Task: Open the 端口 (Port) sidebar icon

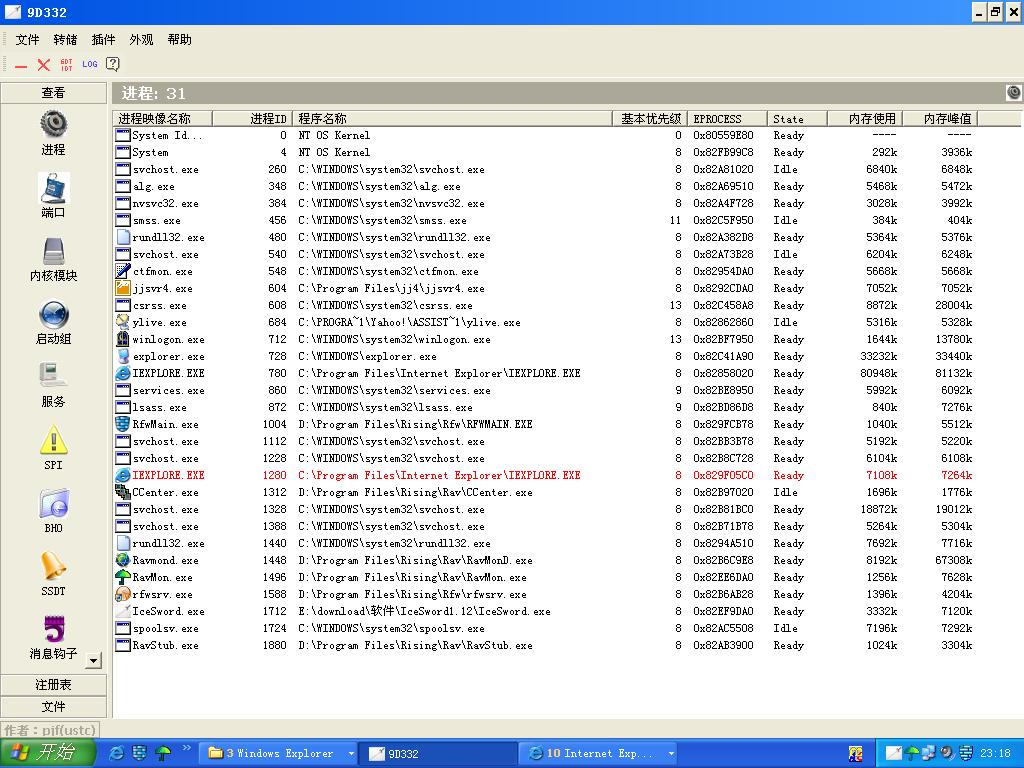Action: (x=54, y=187)
